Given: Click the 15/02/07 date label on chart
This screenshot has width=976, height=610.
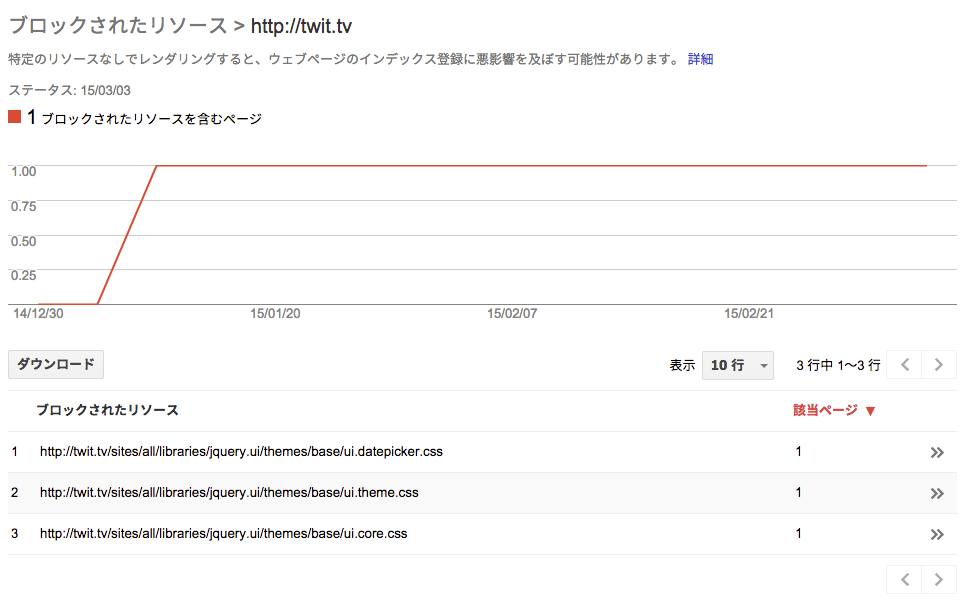Looking at the screenshot, I should point(512,314).
